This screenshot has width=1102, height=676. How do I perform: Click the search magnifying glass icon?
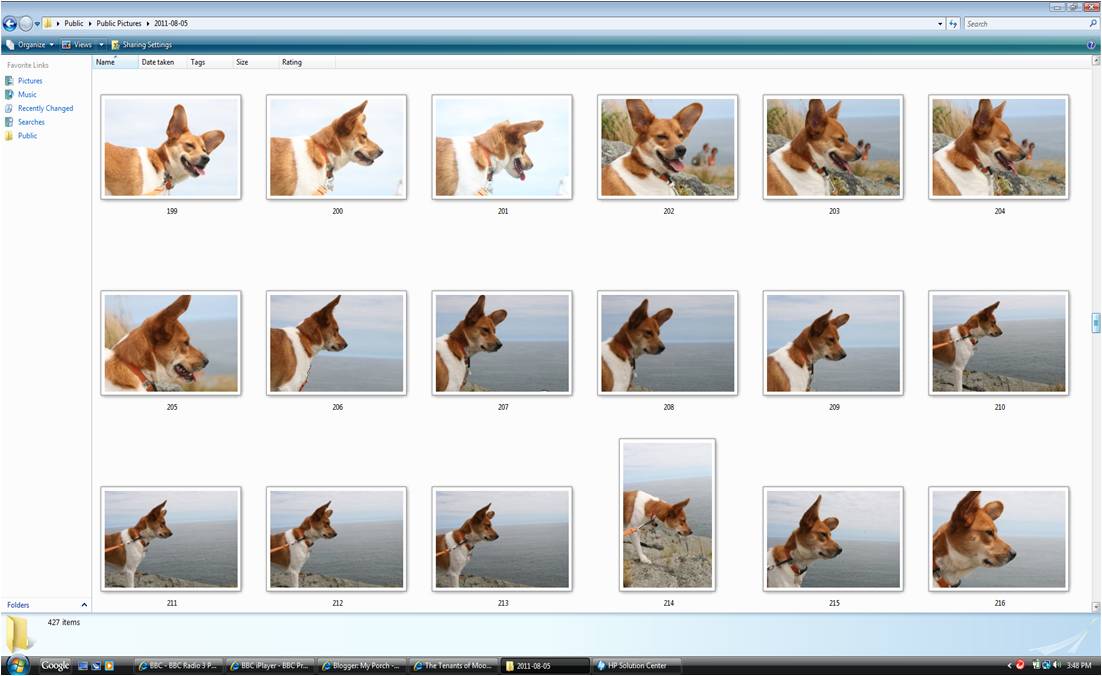[x=1093, y=24]
